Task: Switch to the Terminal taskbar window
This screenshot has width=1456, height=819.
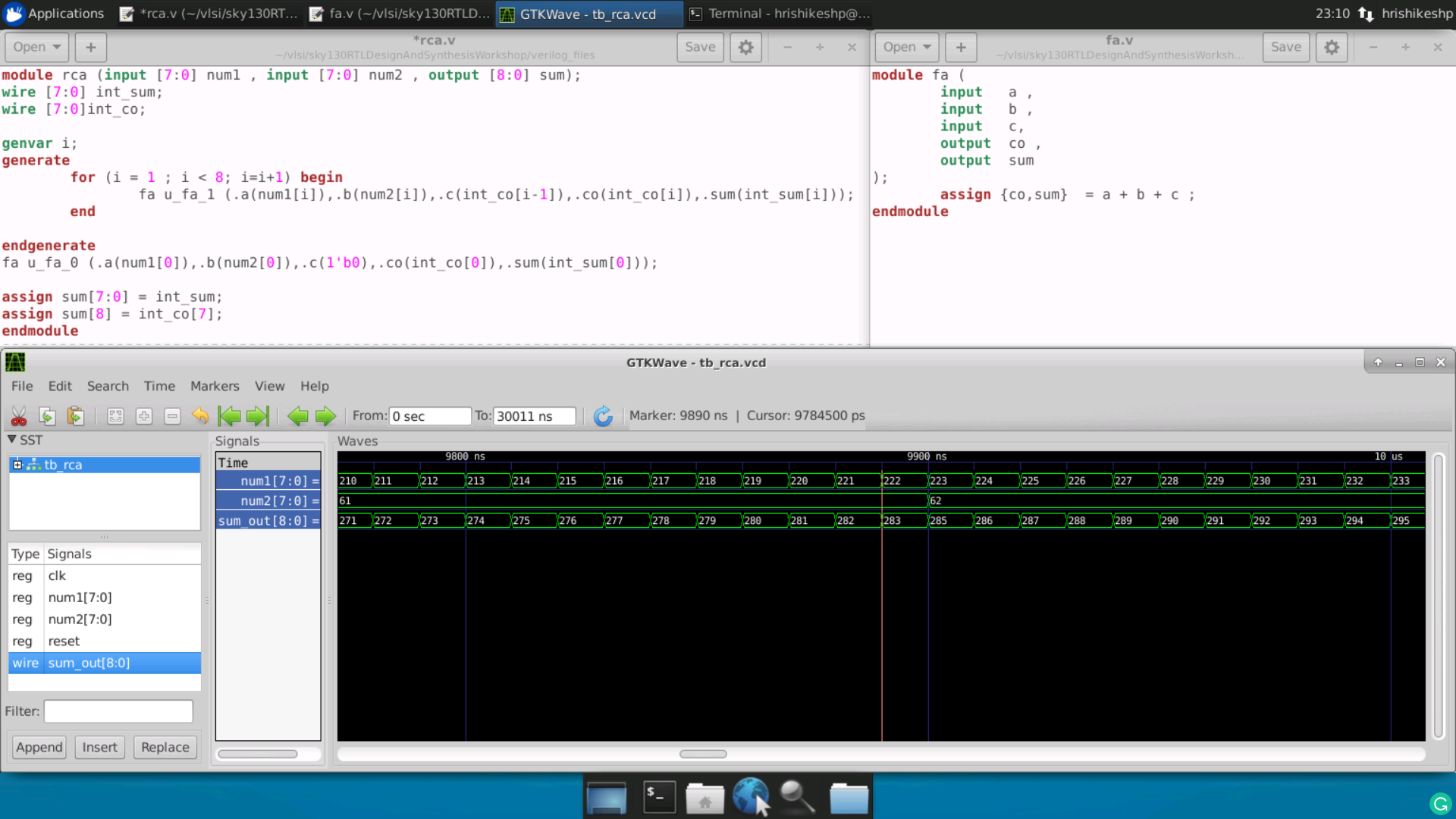Action: click(780, 14)
